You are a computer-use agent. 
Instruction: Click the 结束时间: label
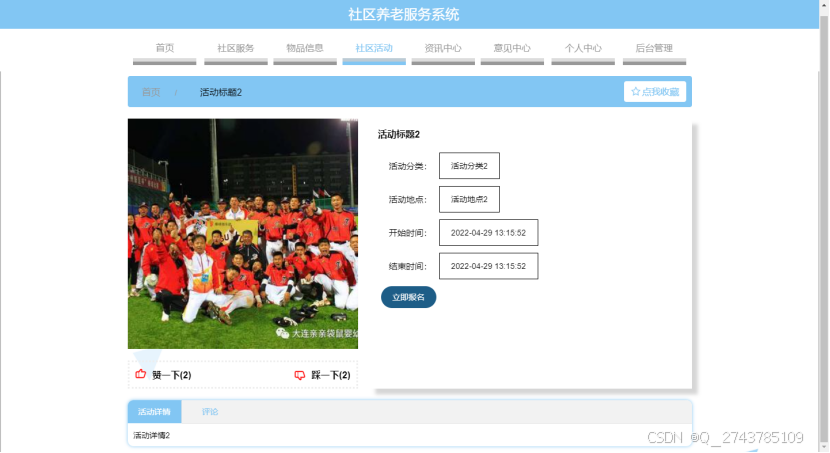click(x=408, y=266)
